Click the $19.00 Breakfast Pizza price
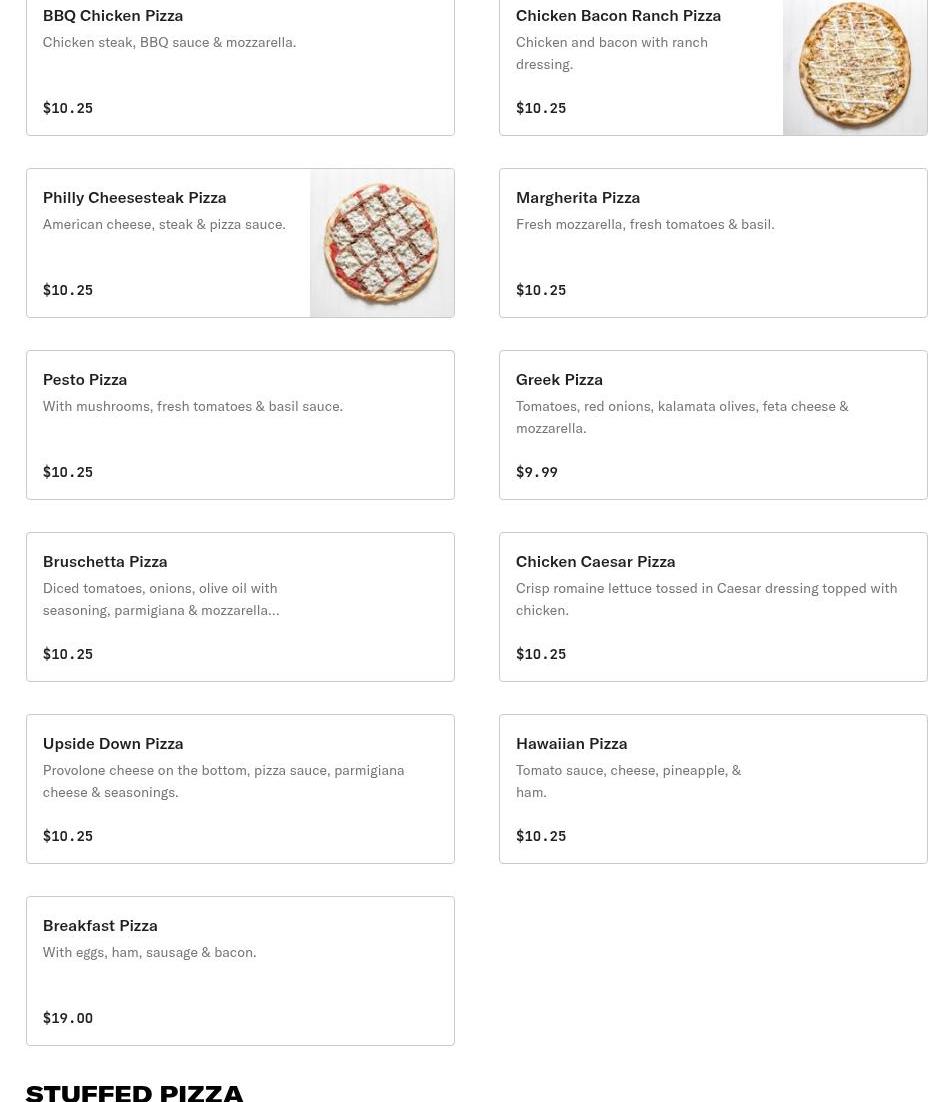The height and width of the screenshot is (1102, 950). [x=68, y=1018]
